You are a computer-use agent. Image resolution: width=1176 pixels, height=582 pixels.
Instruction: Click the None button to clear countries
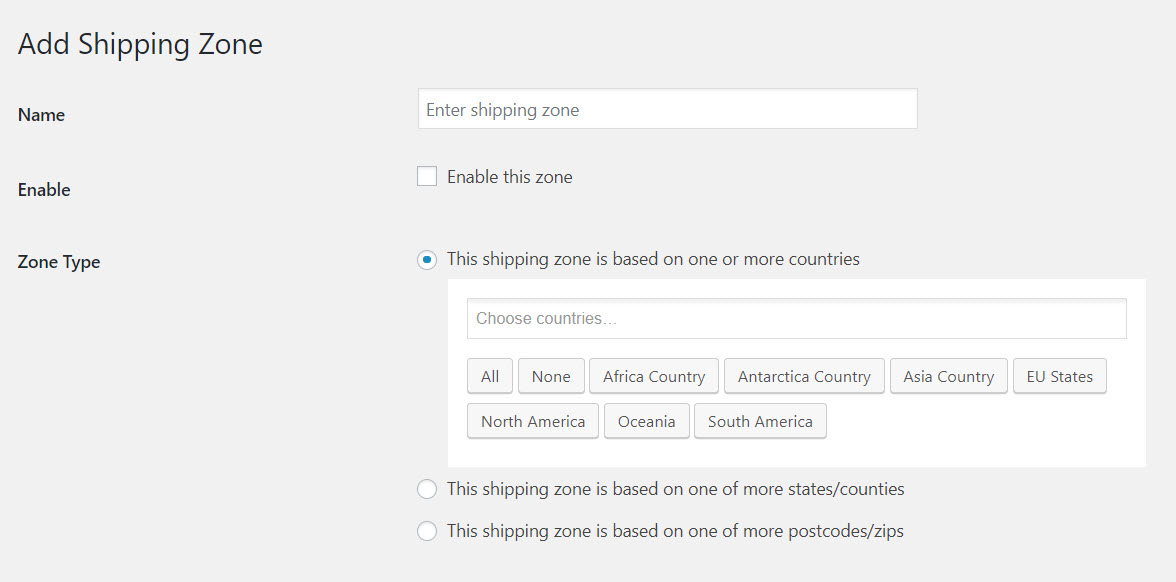pos(551,376)
